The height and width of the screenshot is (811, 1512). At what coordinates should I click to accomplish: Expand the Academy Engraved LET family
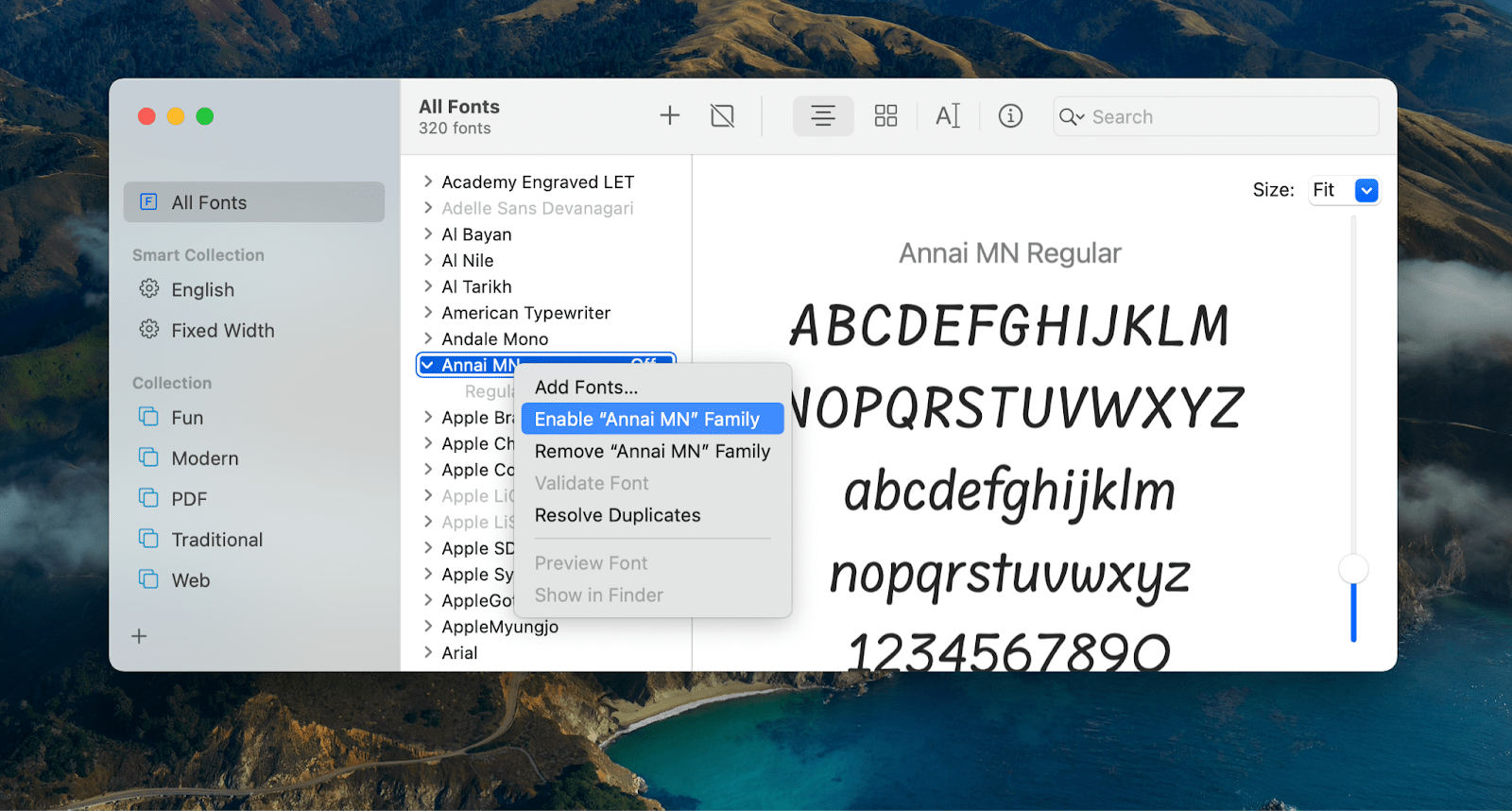pyautogui.click(x=428, y=181)
